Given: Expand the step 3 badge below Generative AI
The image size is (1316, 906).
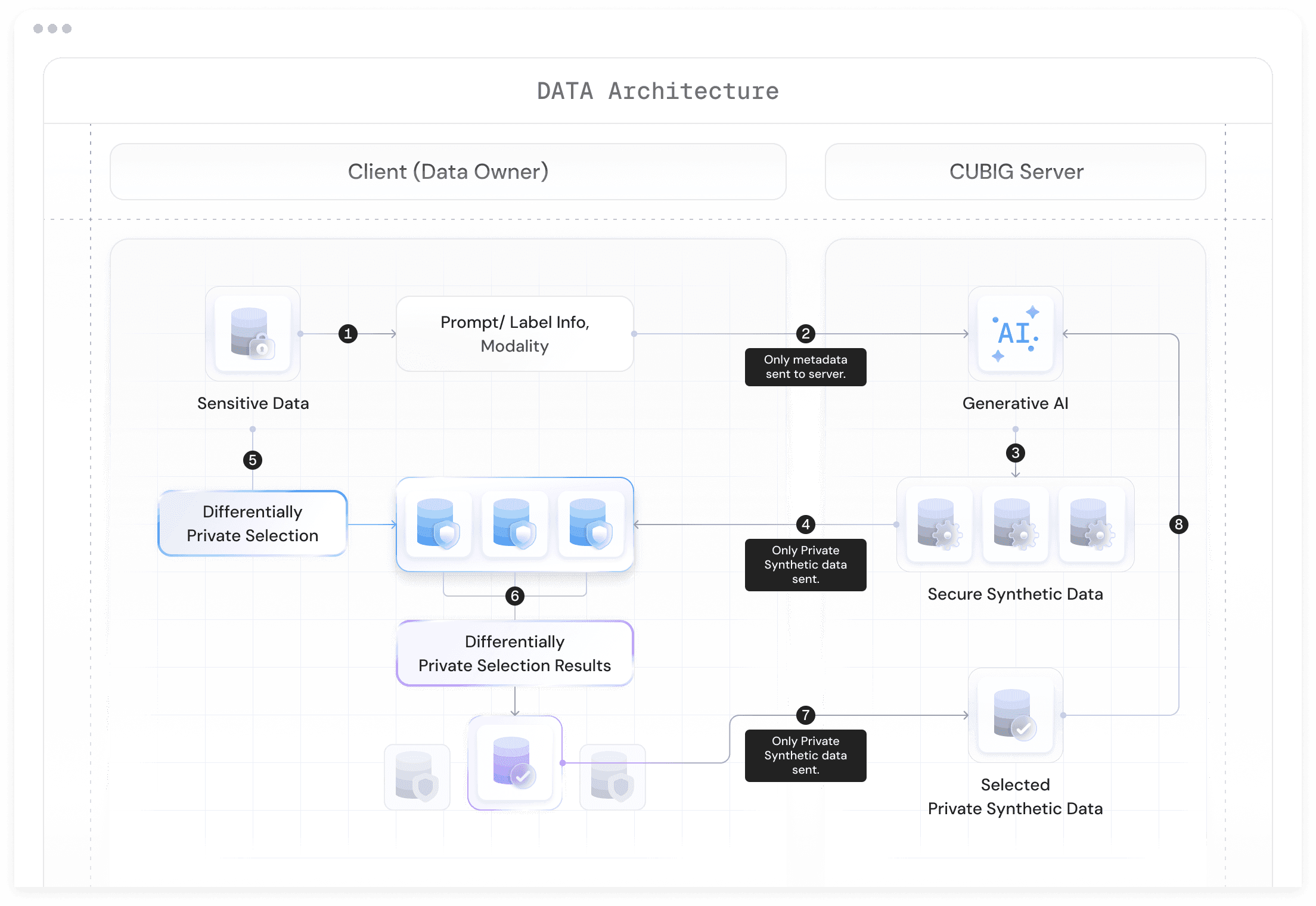Looking at the screenshot, I should point(1015,453).
